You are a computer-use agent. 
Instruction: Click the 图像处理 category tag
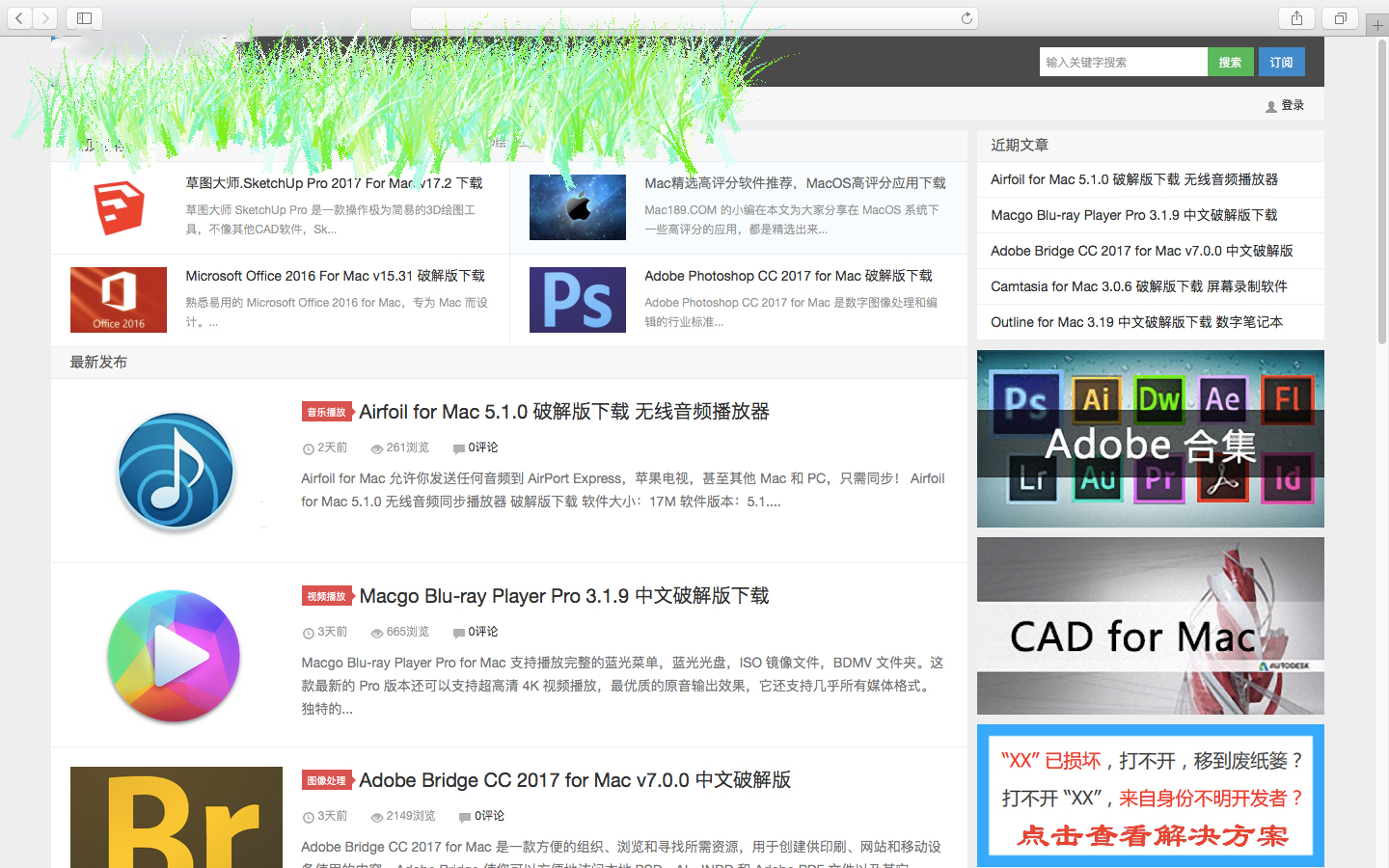click(326, 780)
